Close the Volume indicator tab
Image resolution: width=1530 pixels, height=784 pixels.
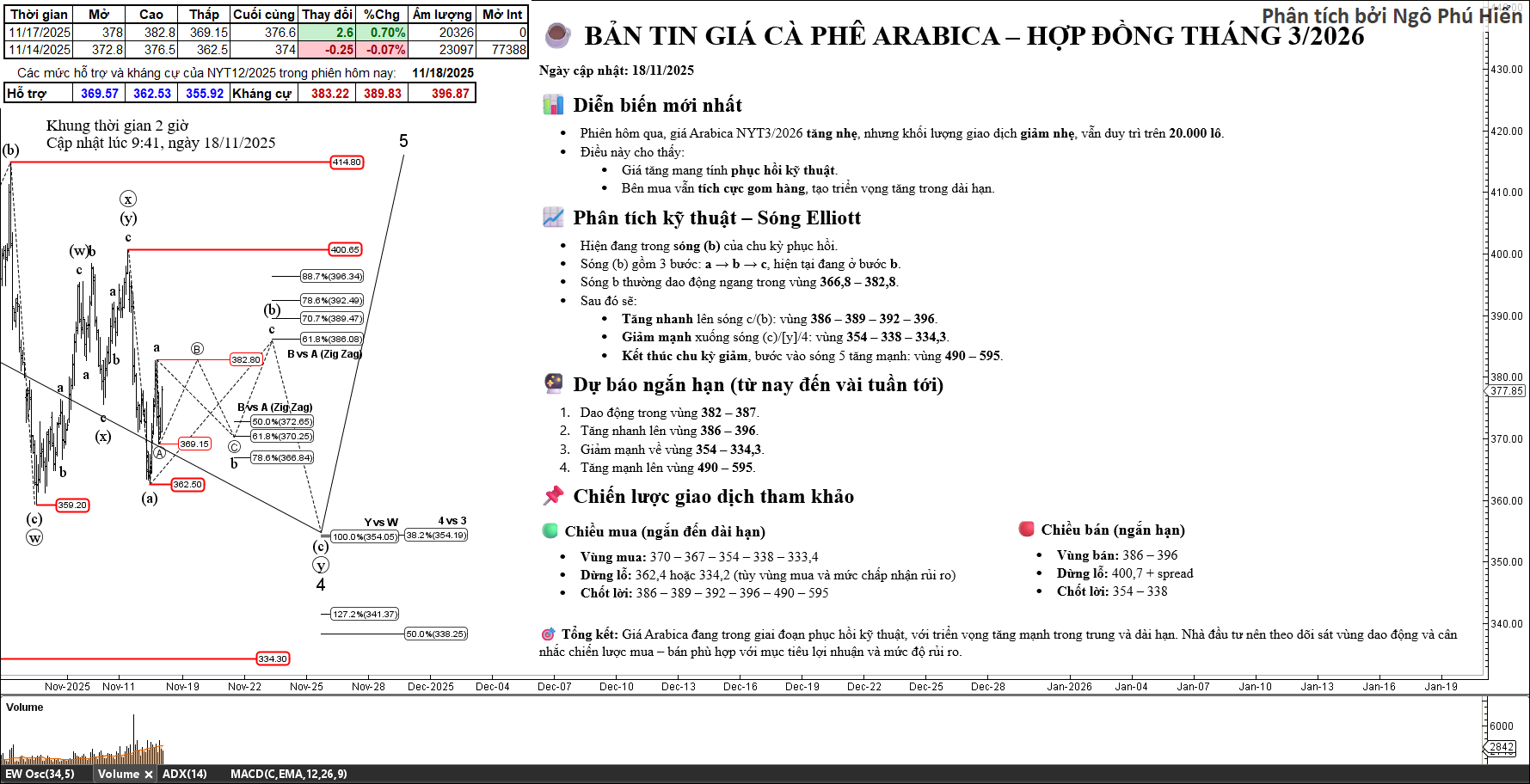tap(149, 775)
